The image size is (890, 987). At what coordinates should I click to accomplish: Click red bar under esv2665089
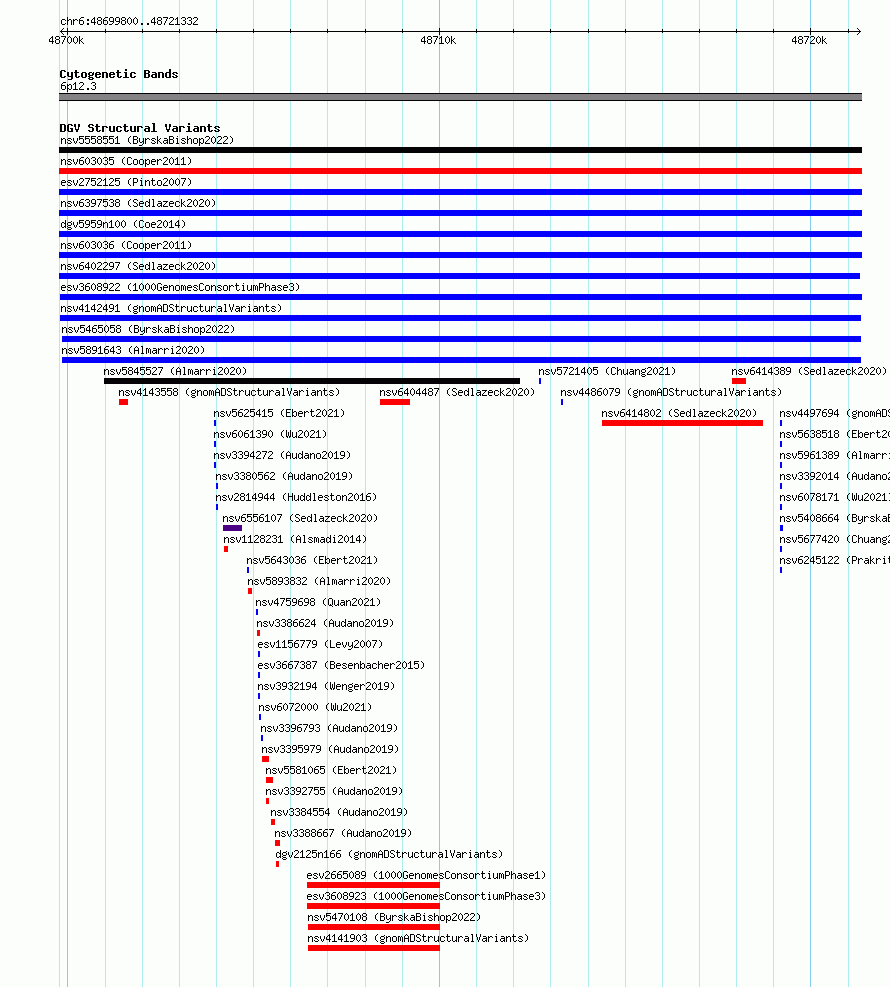[x=373, y=885]
